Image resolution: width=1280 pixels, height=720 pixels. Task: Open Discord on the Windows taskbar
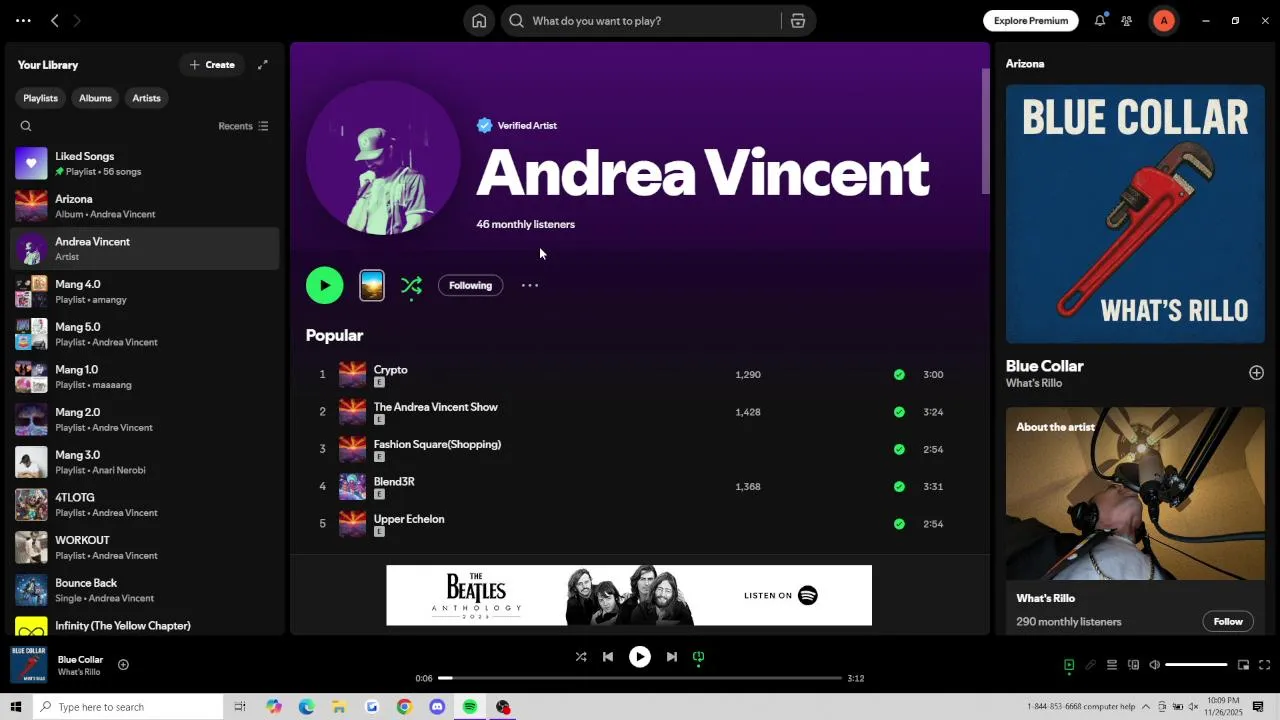pos(437,707)
